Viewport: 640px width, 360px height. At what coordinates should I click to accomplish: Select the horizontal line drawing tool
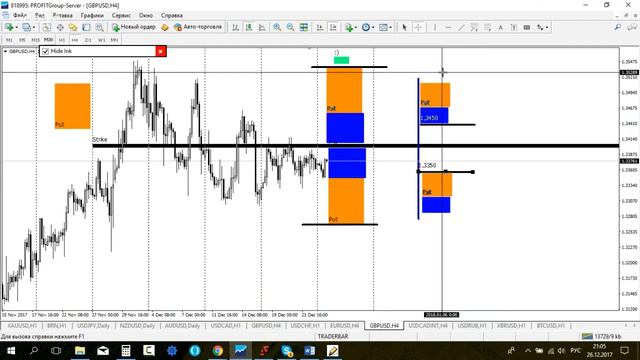pyautogui.click(x=448, y=27)
